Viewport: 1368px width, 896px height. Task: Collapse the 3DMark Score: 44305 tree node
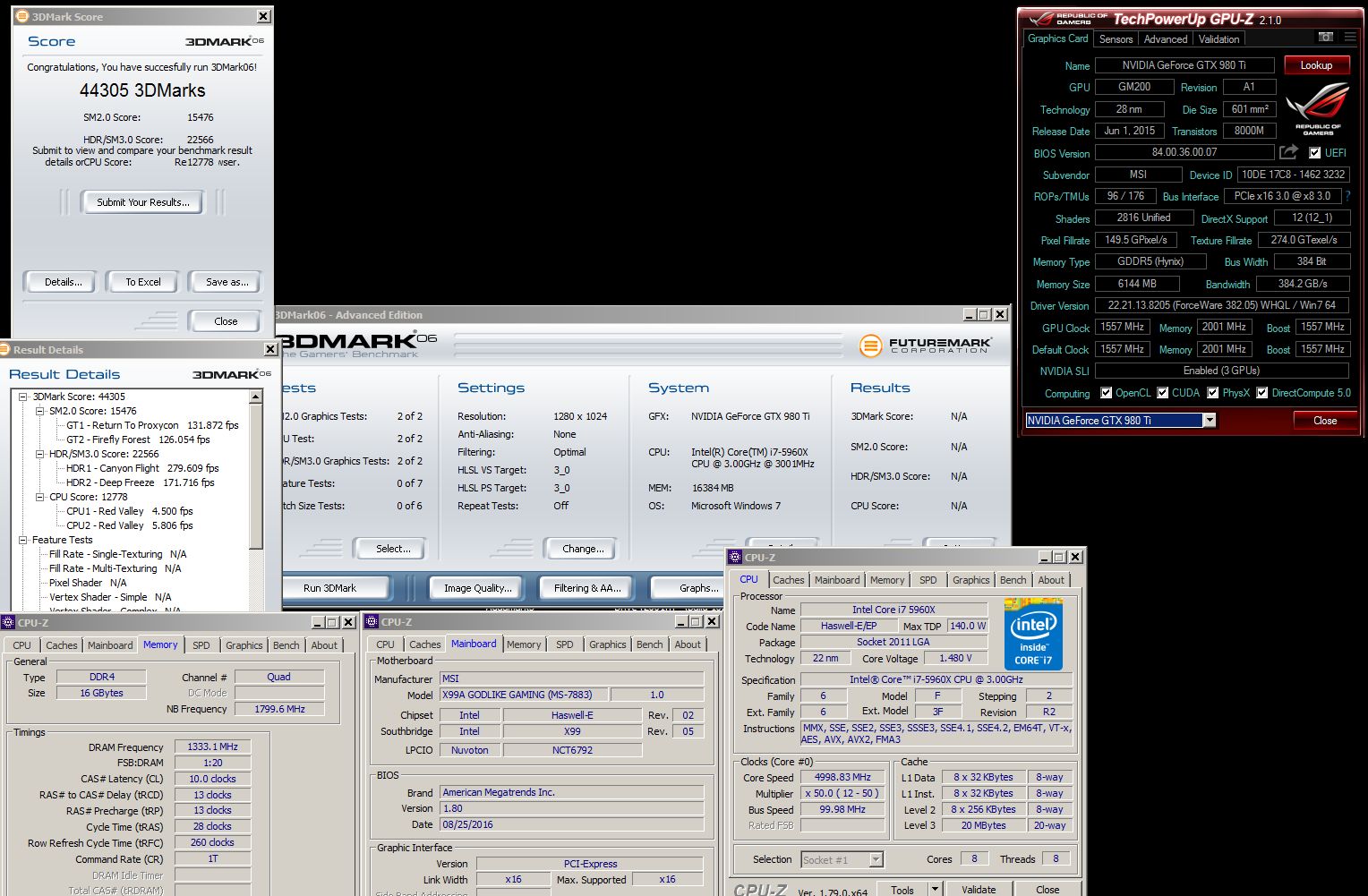pyautogui.click(x=23, y=397)
